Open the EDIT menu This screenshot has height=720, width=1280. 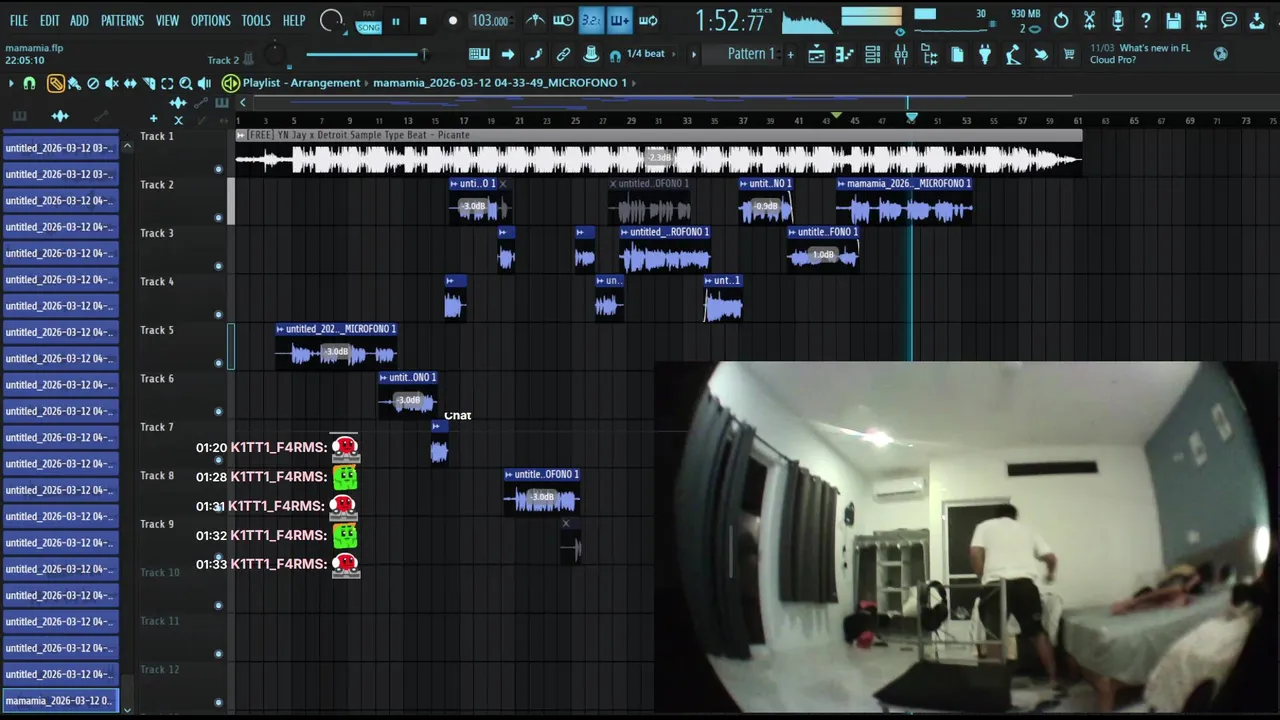pyautogui.click(x=49, y=20)
